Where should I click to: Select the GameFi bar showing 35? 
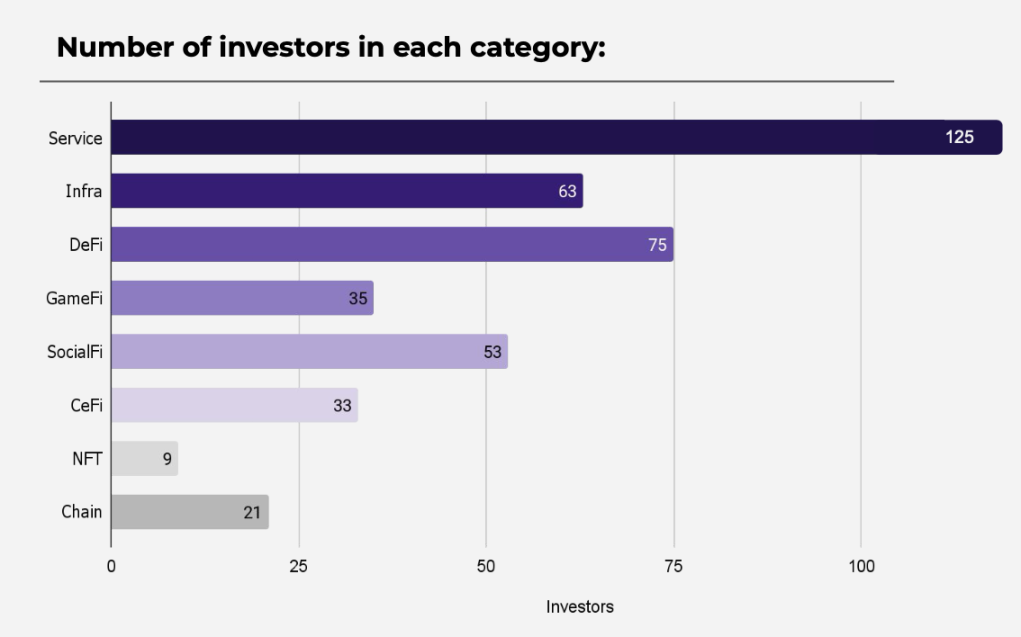(x=242, y=298)
